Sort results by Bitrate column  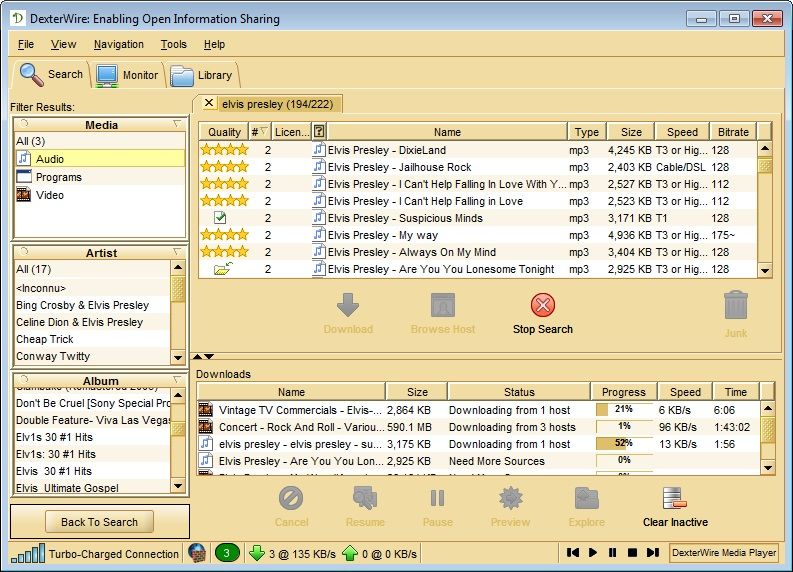[733, 131]
